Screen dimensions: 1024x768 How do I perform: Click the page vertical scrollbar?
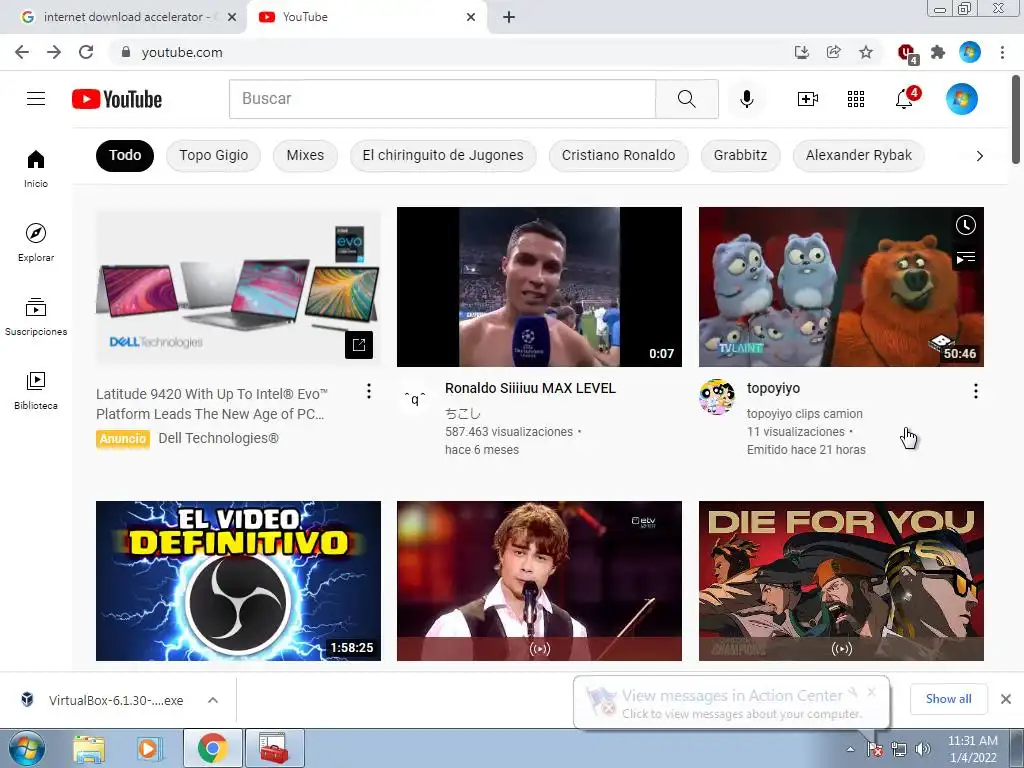[1017, 119]
